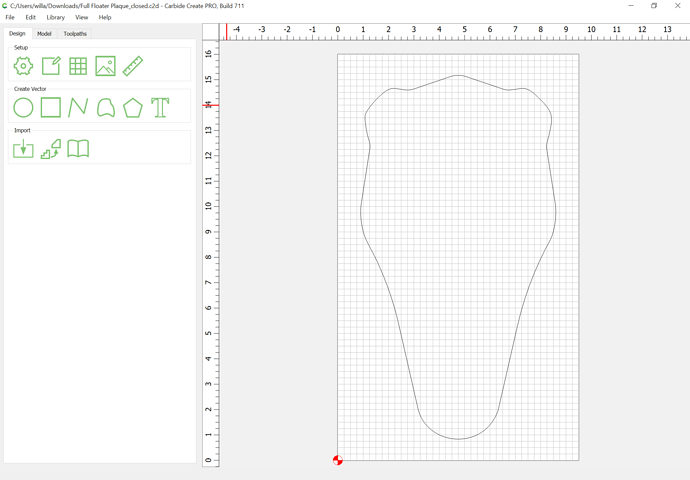The height and width of the screenshot is (480, 690).
Task: Select the Circle vector tool
Action: (x=23, y=107)
